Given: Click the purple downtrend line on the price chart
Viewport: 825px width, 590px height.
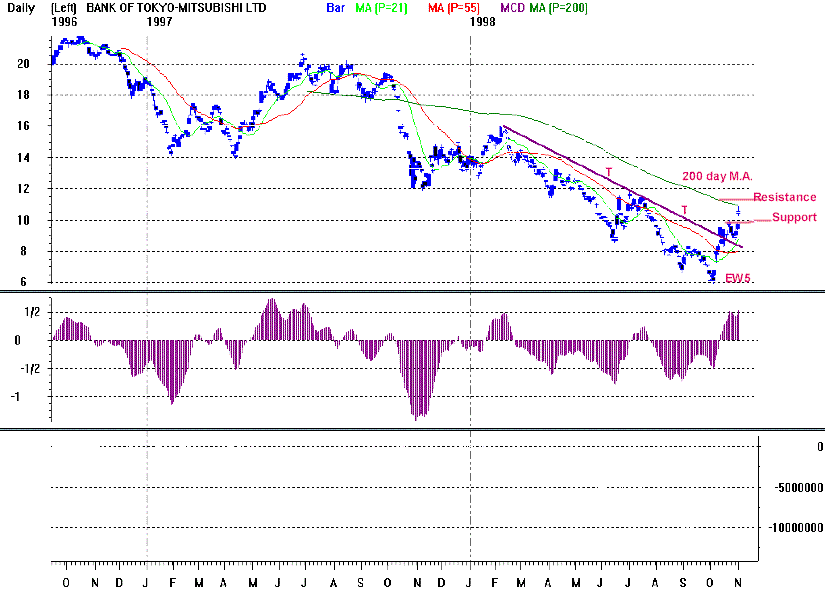Looking at the screenshot, I should coord(623,186).
